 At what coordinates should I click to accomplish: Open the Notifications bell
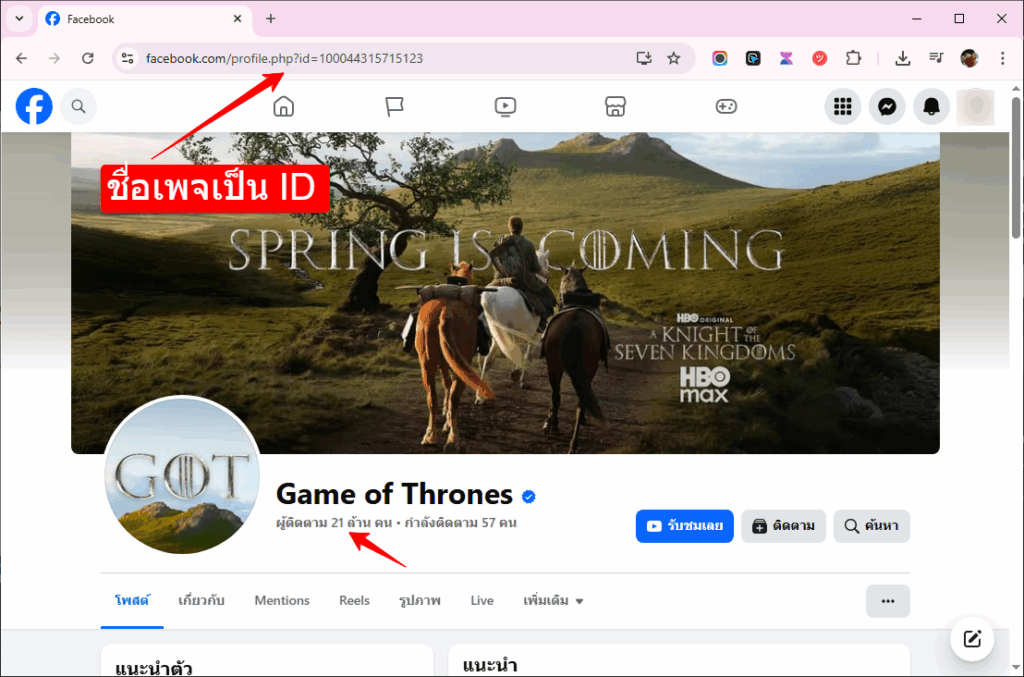pyautogui.click(x=931, y=106)
